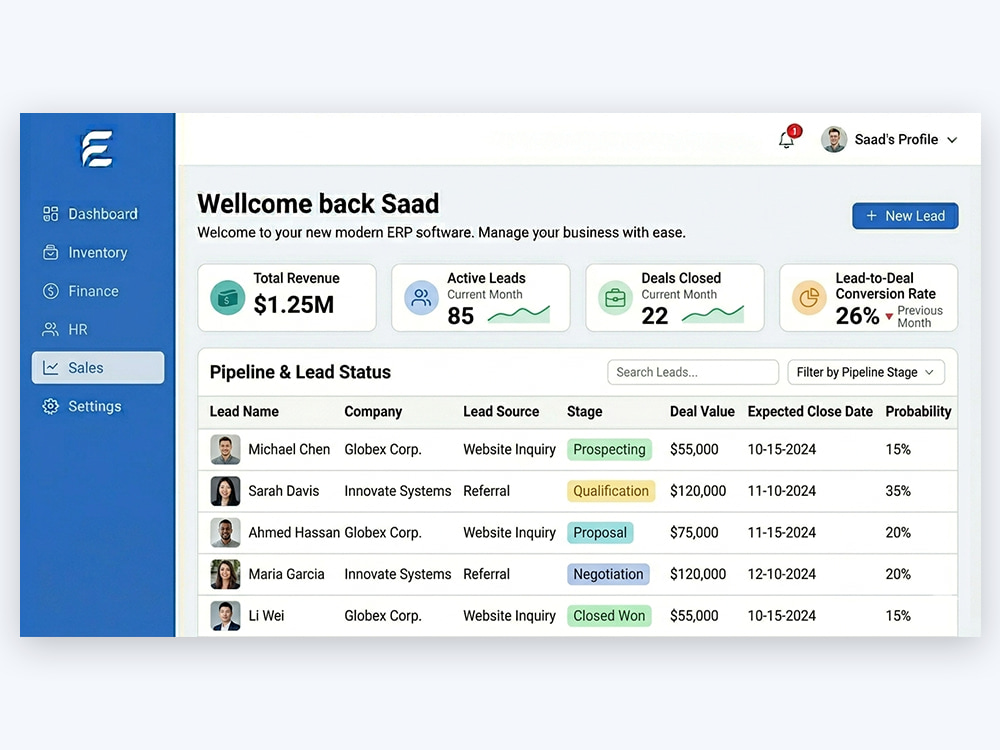This screenshot has width=1000, height=750.
Task: Sort by the Company column header
Action: point(373,412)
